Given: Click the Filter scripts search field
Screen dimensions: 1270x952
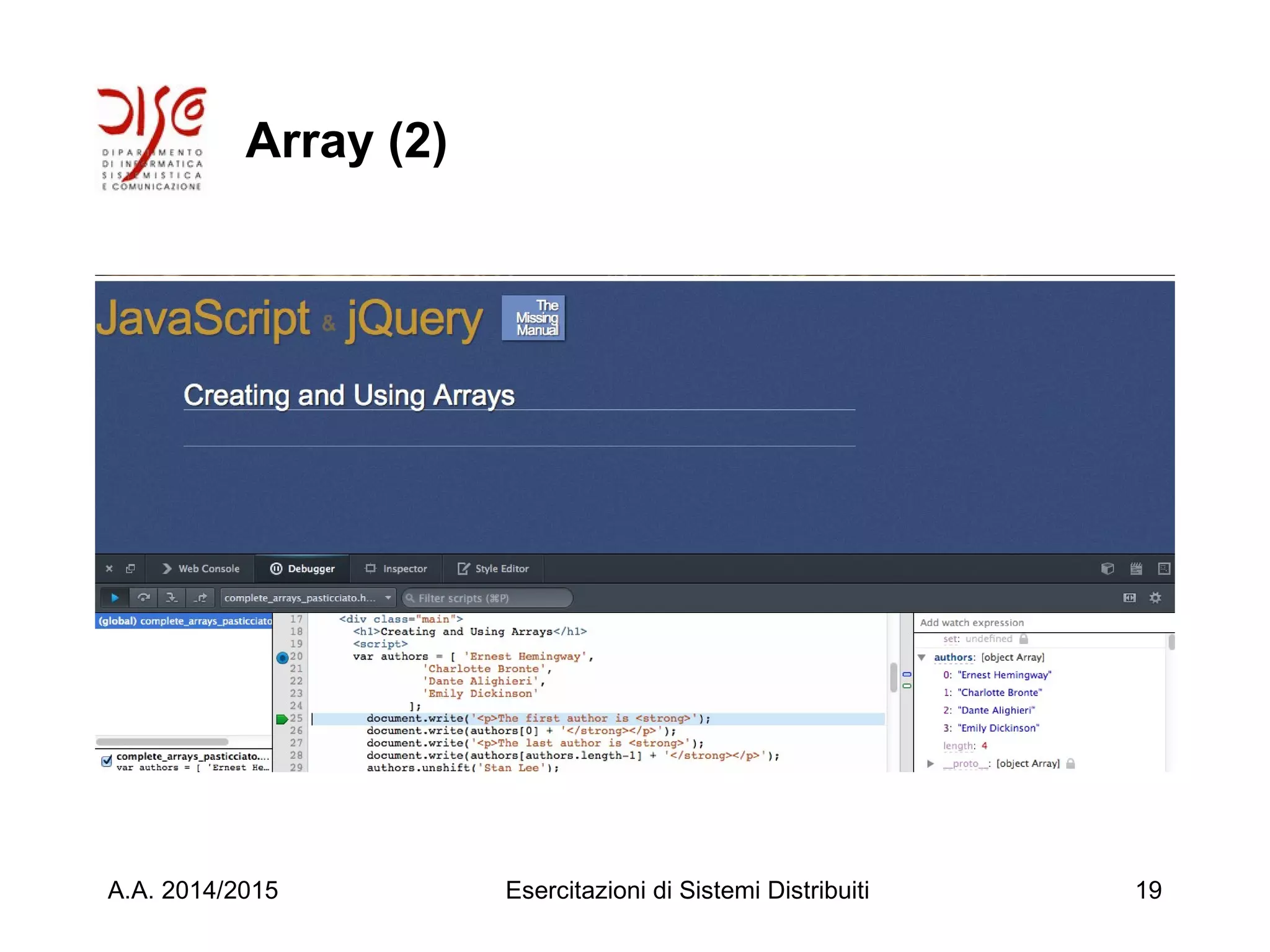Looking at the screenshot, I should pos(487,598).
